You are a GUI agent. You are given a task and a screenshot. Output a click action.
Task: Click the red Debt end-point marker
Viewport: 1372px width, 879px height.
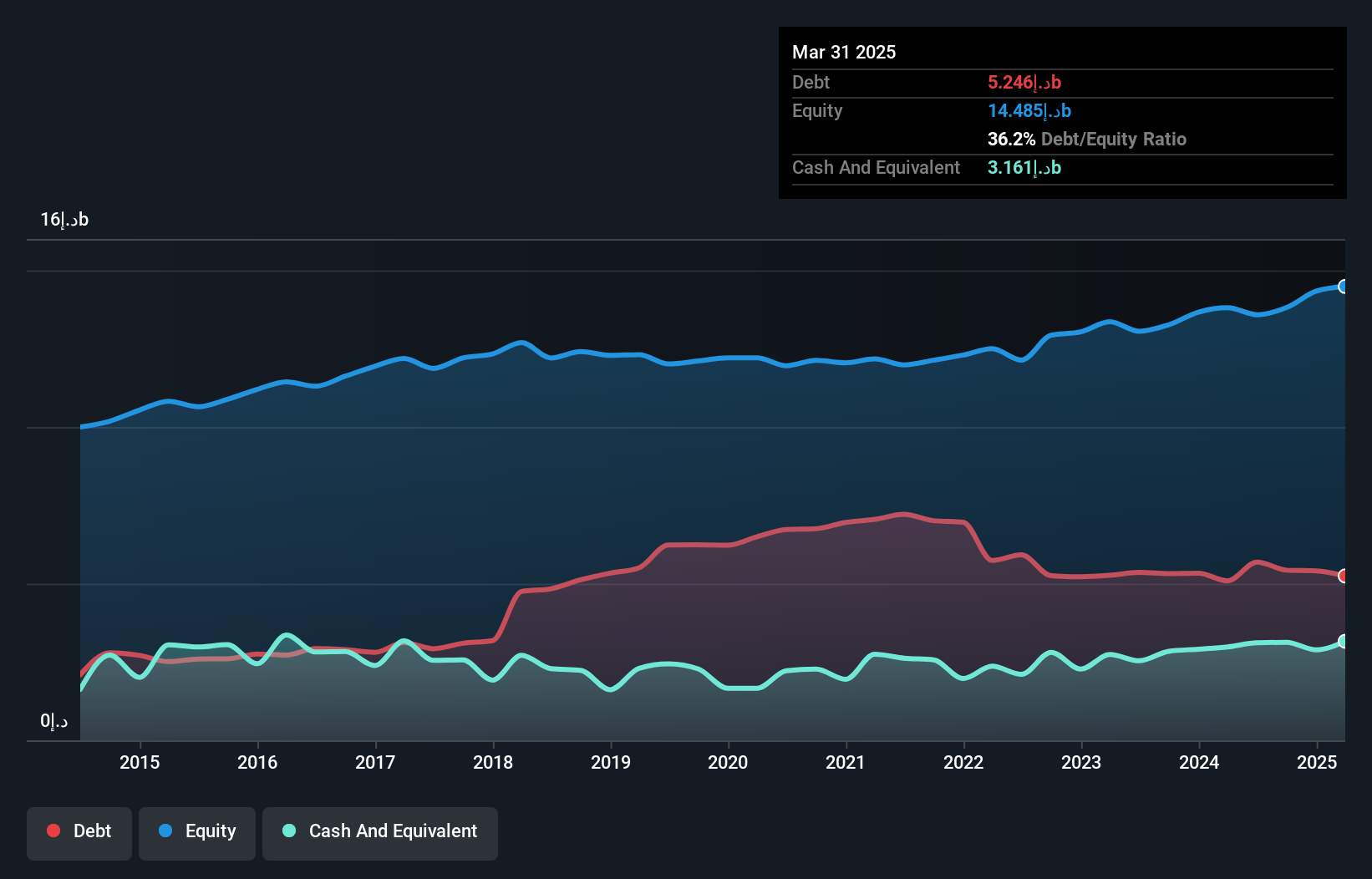click(1344, 576)
